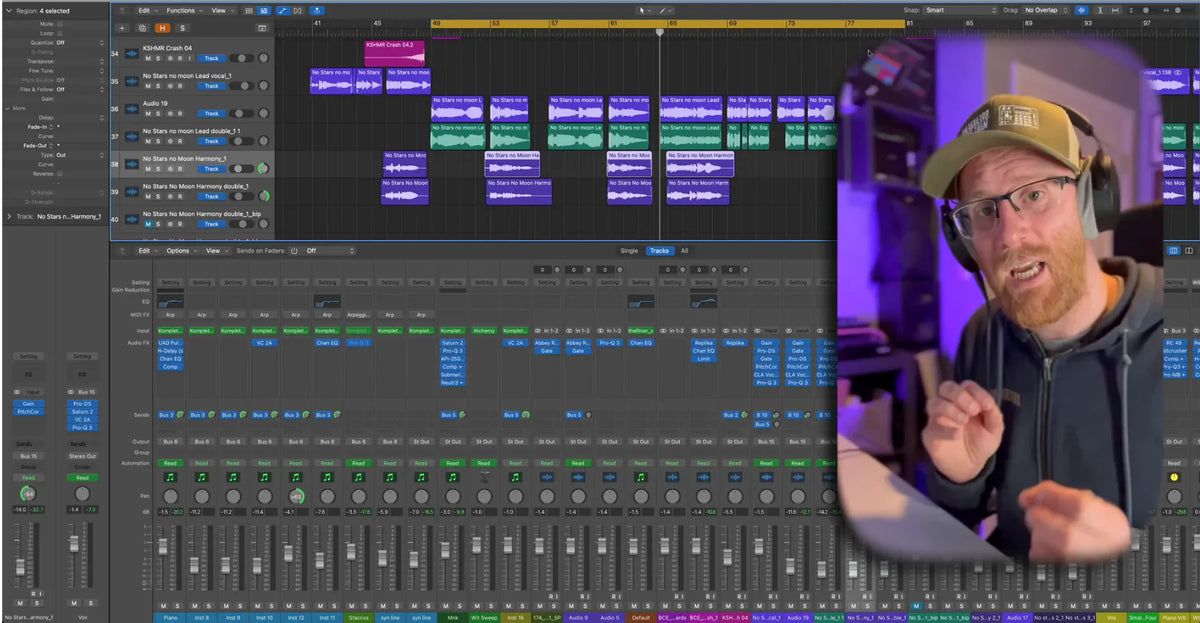This screenshot has height=623, width=1200.
Task: Check the Loop checkbox in Region inspector
Action: (60, 32)
